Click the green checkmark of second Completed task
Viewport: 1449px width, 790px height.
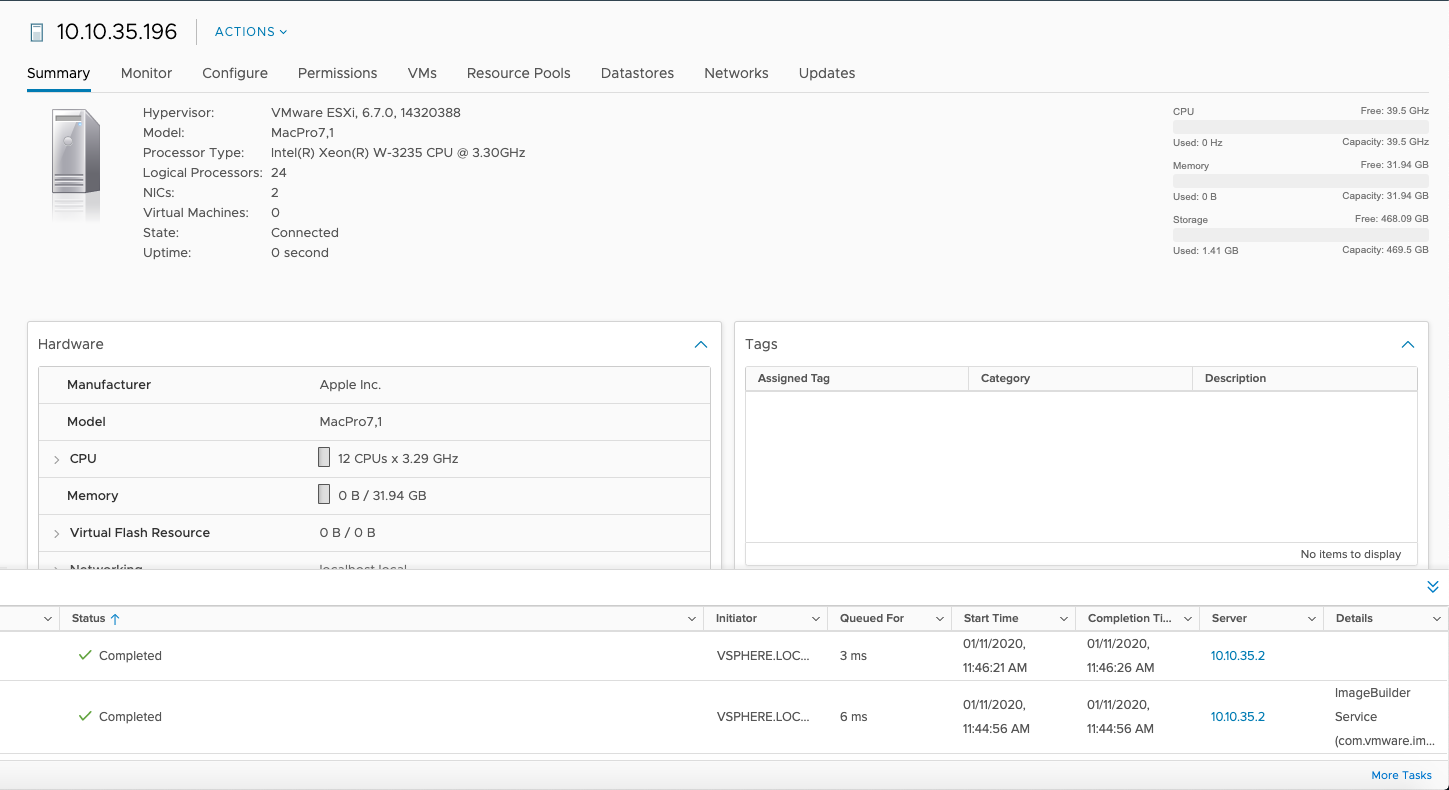85,716
